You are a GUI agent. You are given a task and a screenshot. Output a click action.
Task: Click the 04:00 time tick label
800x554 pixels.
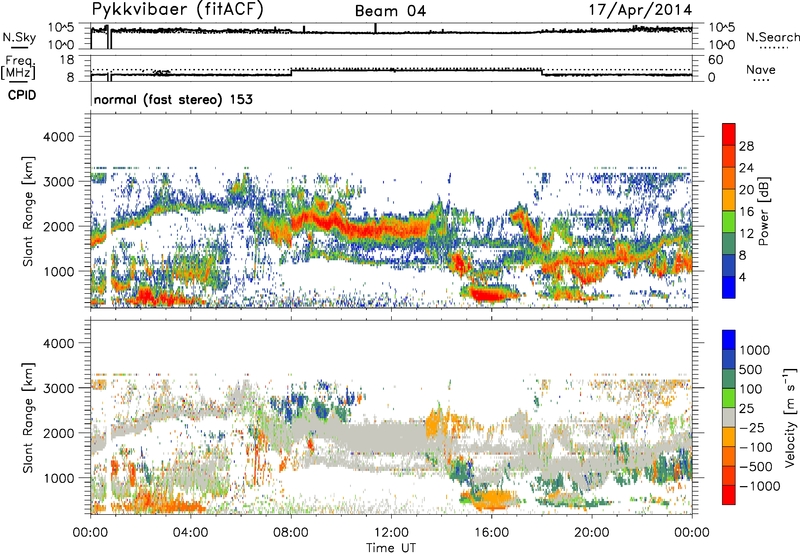pos(190,533)
